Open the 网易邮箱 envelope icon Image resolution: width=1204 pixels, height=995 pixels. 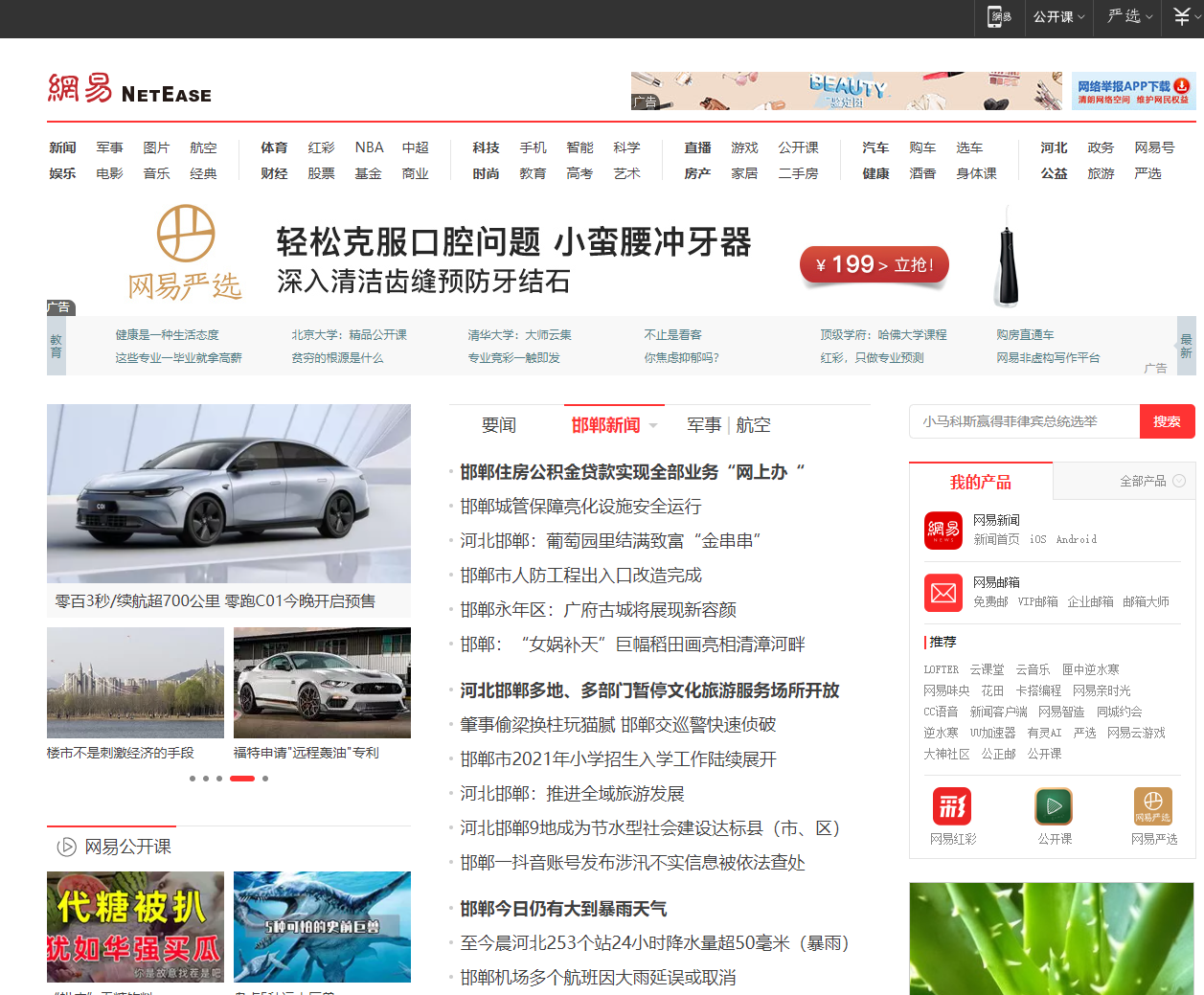click(943, 593)
